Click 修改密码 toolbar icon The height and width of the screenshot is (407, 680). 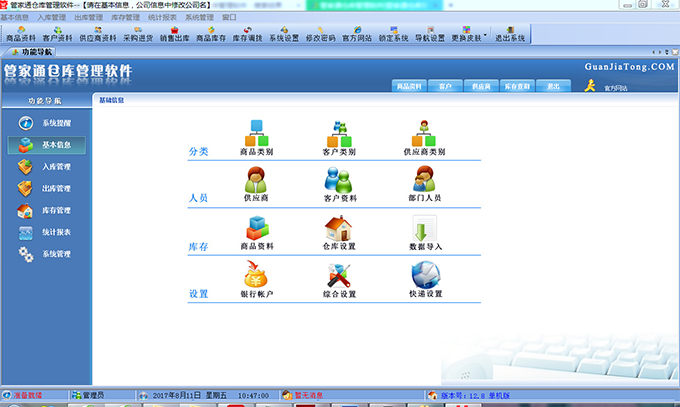tap(320, 34)
